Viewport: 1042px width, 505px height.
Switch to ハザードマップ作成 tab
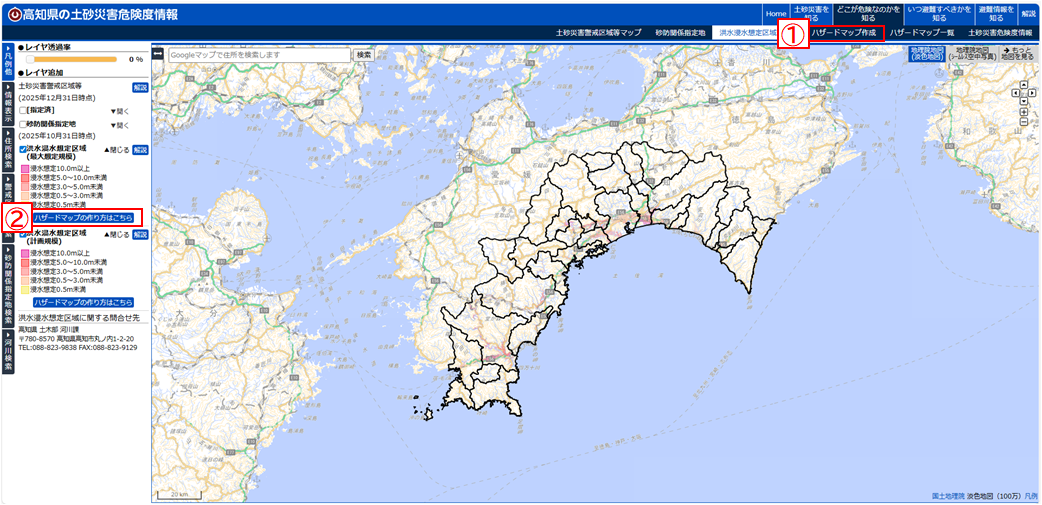coord(843,33)
